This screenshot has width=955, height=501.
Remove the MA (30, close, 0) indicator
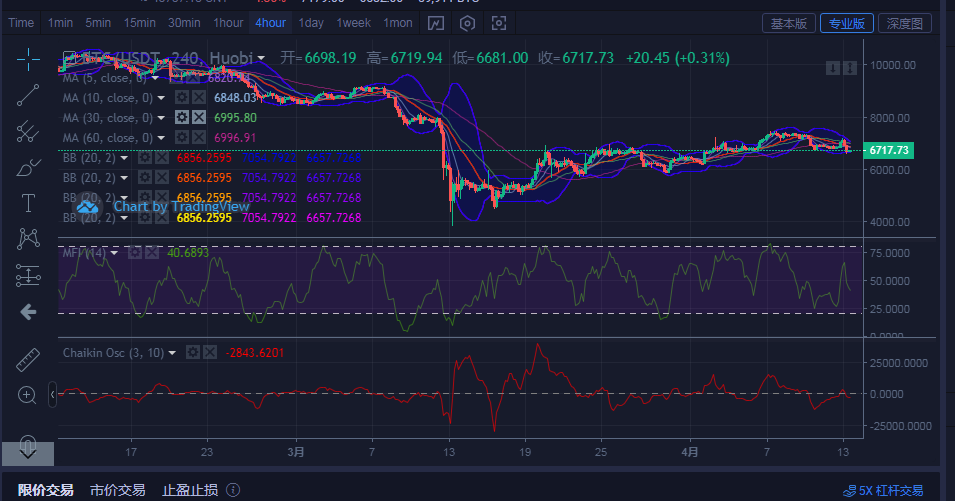click(x=199, y=117)
